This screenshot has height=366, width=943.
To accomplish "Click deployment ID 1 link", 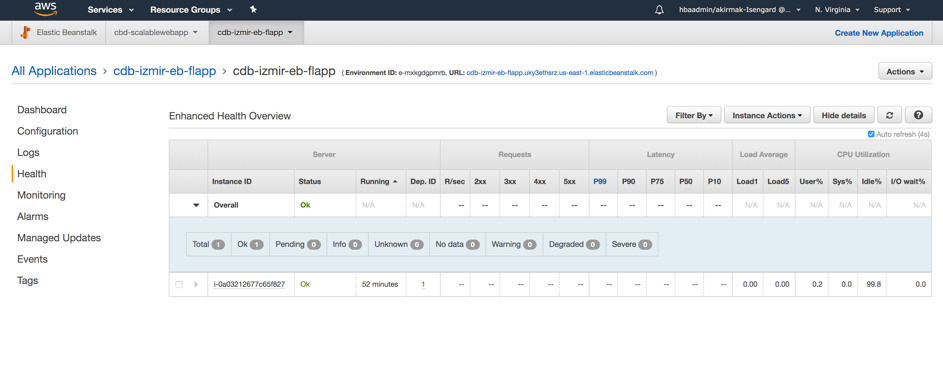I will pos(423,284).
